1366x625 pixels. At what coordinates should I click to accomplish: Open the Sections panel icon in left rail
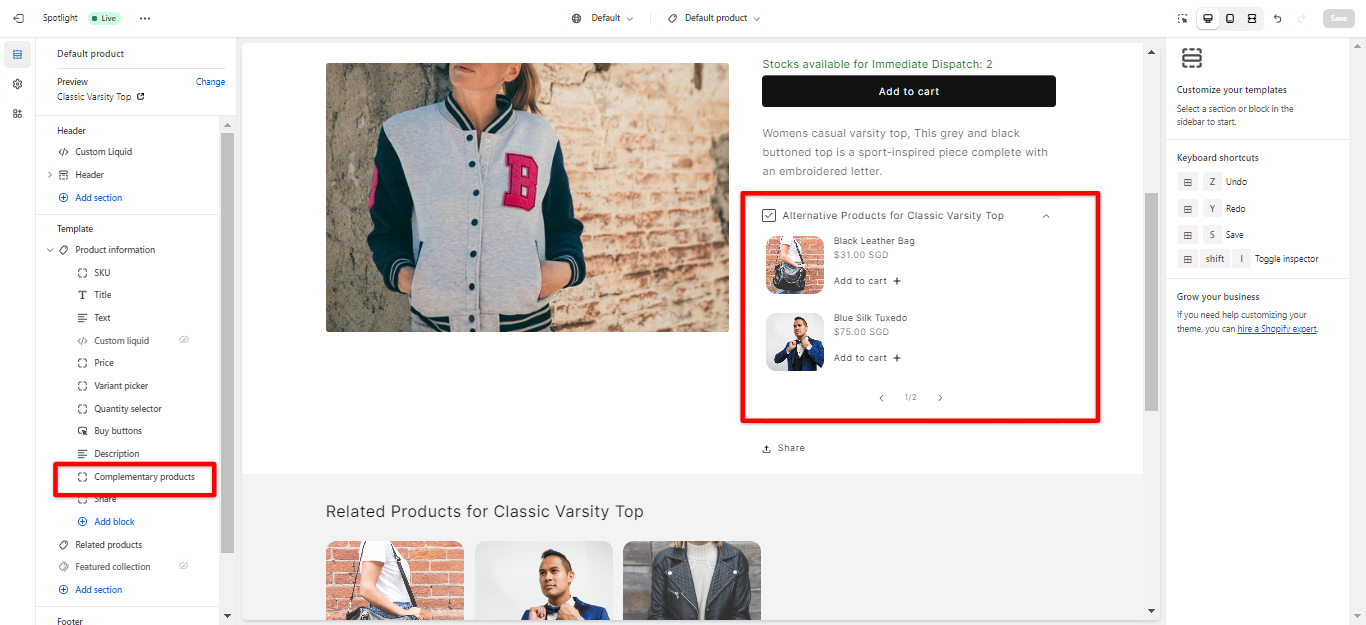[17, 54]
